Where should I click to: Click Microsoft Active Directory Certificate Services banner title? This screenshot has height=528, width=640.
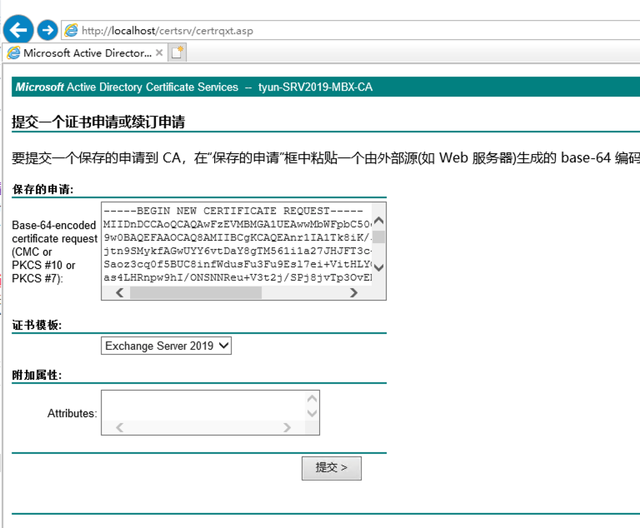pos(127,87)
